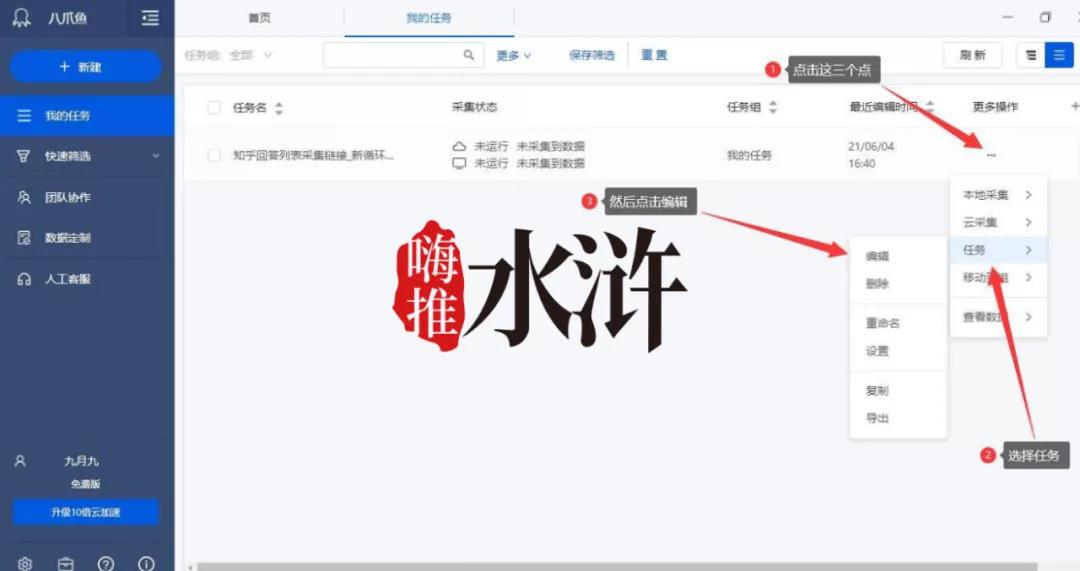Sort by the 任务名 column arrows
This screenshot has height=571, width=1080.
point(279,107)
